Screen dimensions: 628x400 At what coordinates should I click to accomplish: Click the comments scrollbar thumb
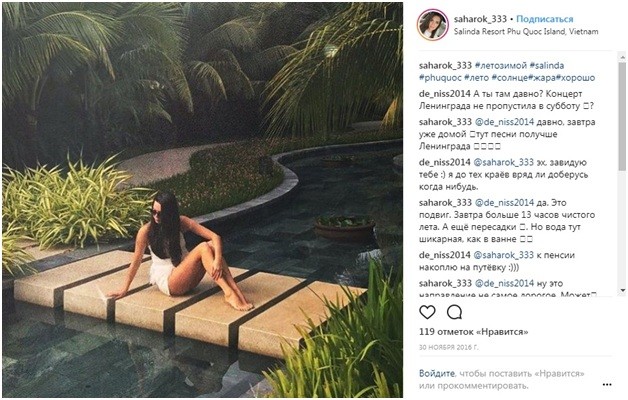pyautogui.click(x=622, y=116)
